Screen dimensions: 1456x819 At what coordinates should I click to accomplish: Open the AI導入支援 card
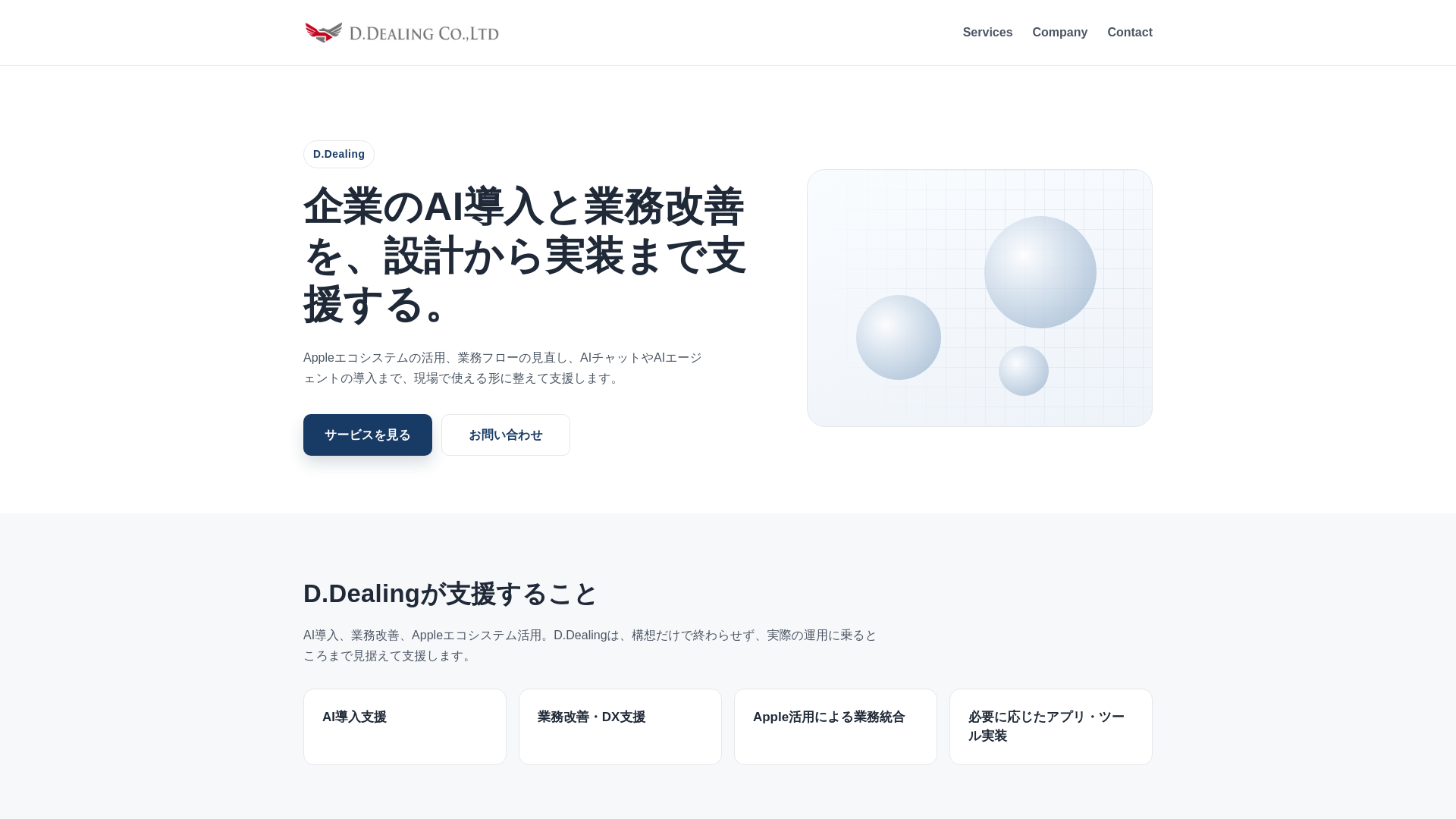pyautogui.click(x=405, y=726)
